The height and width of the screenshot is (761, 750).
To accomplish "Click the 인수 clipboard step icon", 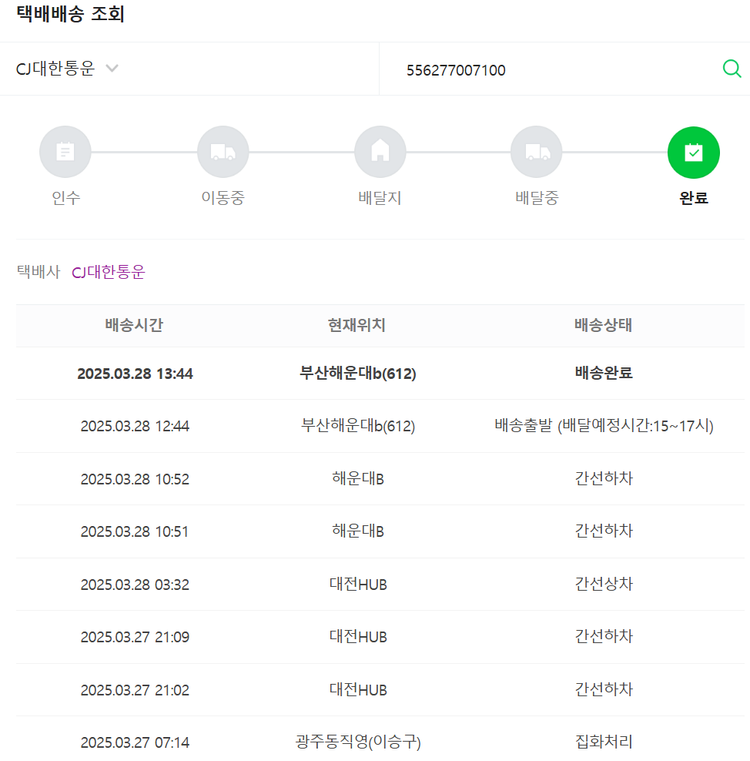I will point(65,152).
